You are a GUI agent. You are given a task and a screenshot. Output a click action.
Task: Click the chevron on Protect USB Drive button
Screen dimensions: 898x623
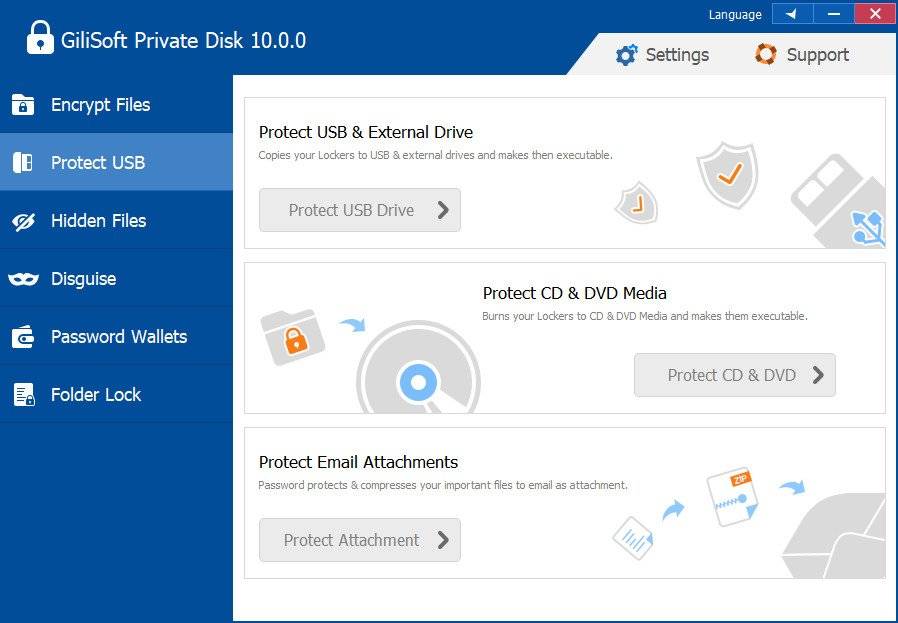[443, 210]
